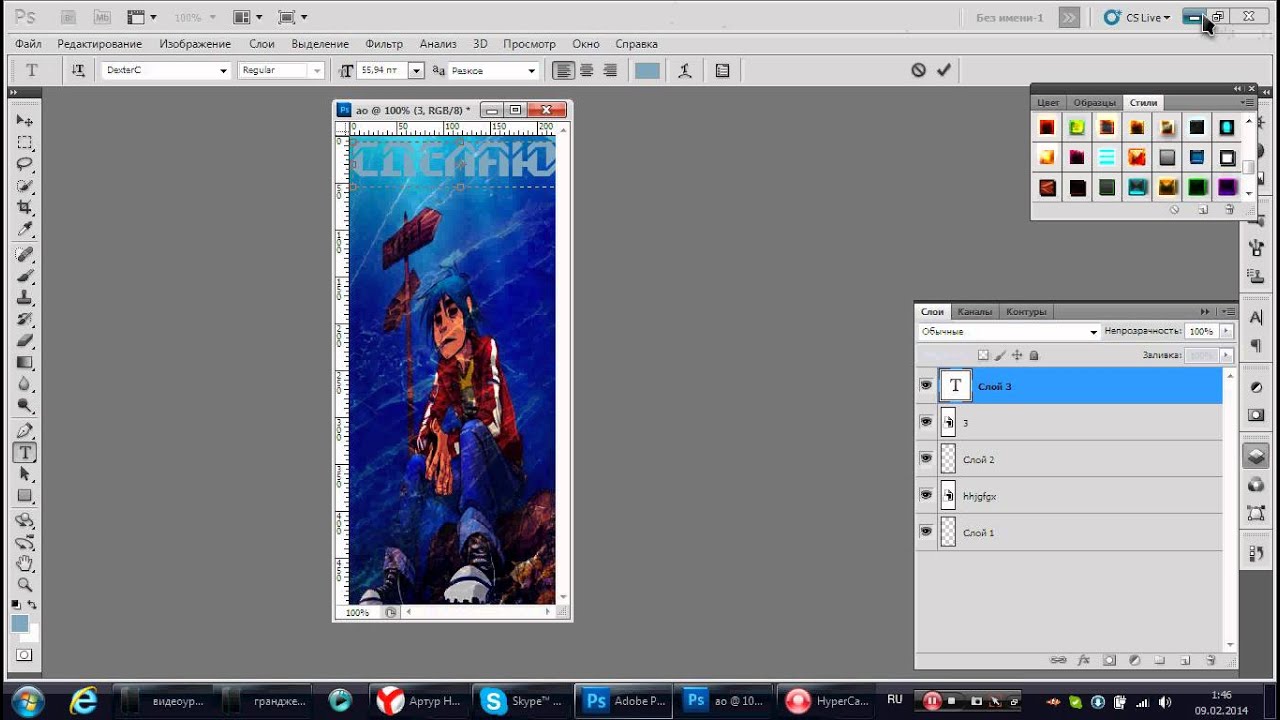Open the arrange documents dropdown
The image size is (1280, 720).
[247, 17]
